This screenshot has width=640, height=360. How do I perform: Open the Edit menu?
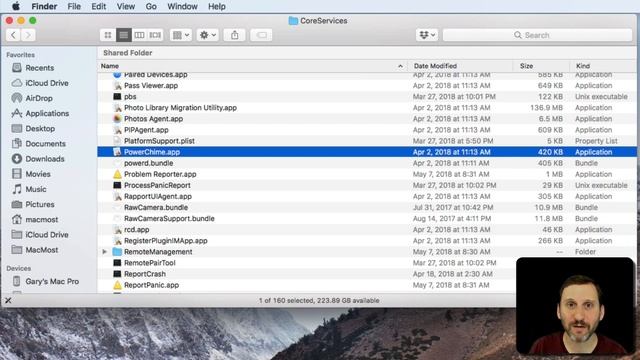click(98, 6)
